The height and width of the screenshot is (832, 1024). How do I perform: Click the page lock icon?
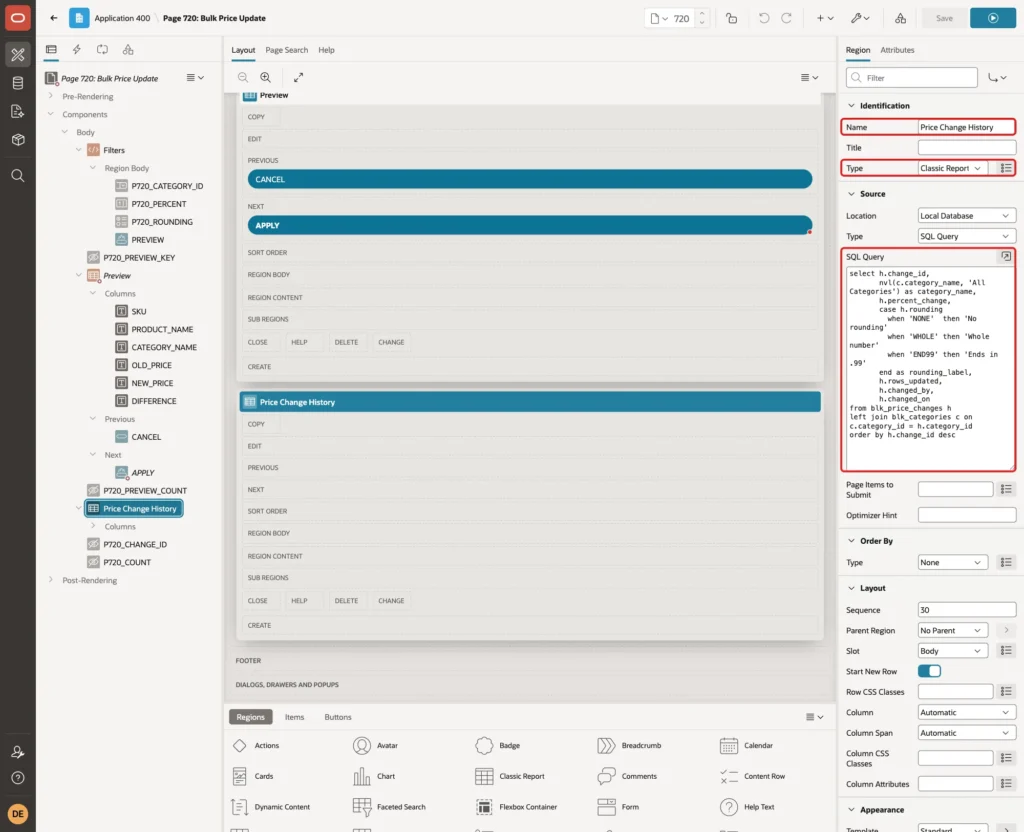point(731,18)
